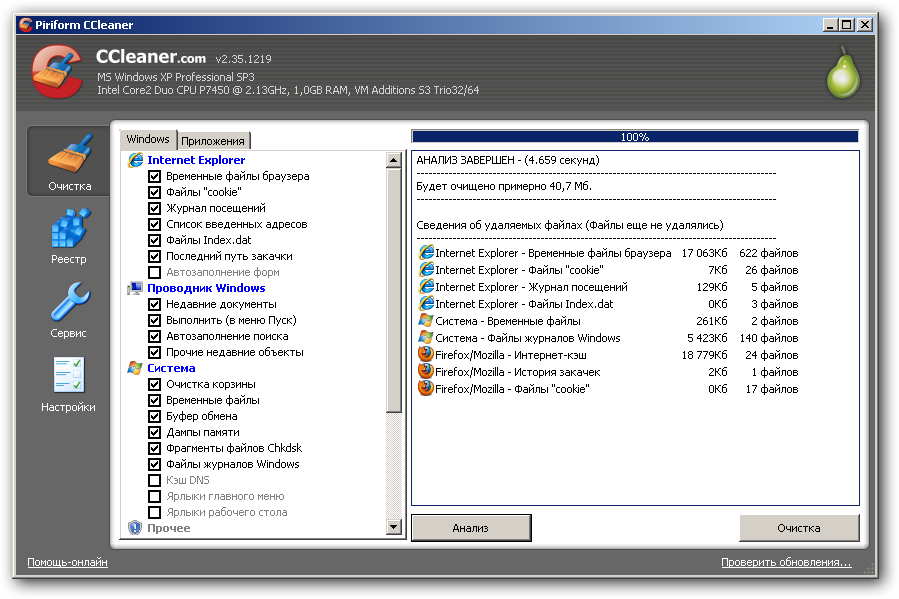Click the "17 063Кб" size value

pyautogui.click(x=704, y=253)
